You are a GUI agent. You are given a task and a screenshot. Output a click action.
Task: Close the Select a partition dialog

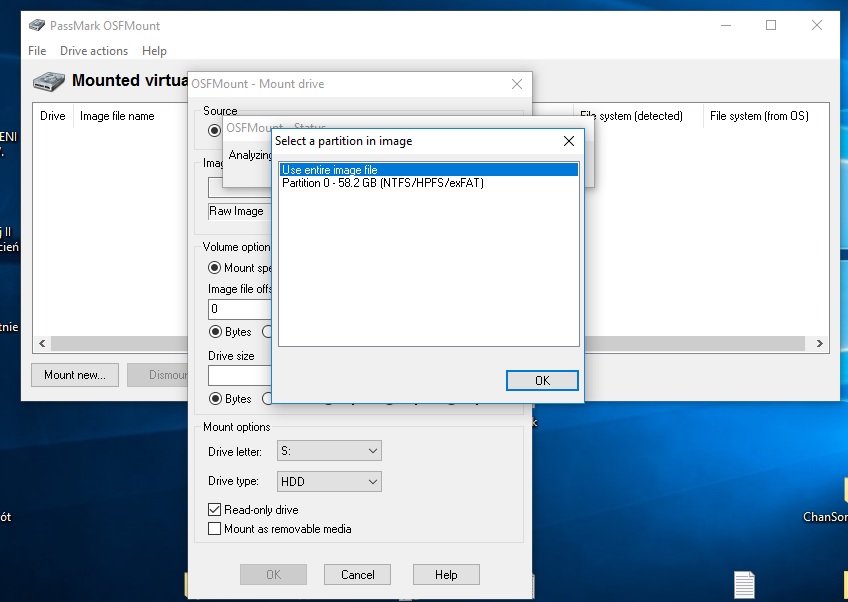point(568,141)
